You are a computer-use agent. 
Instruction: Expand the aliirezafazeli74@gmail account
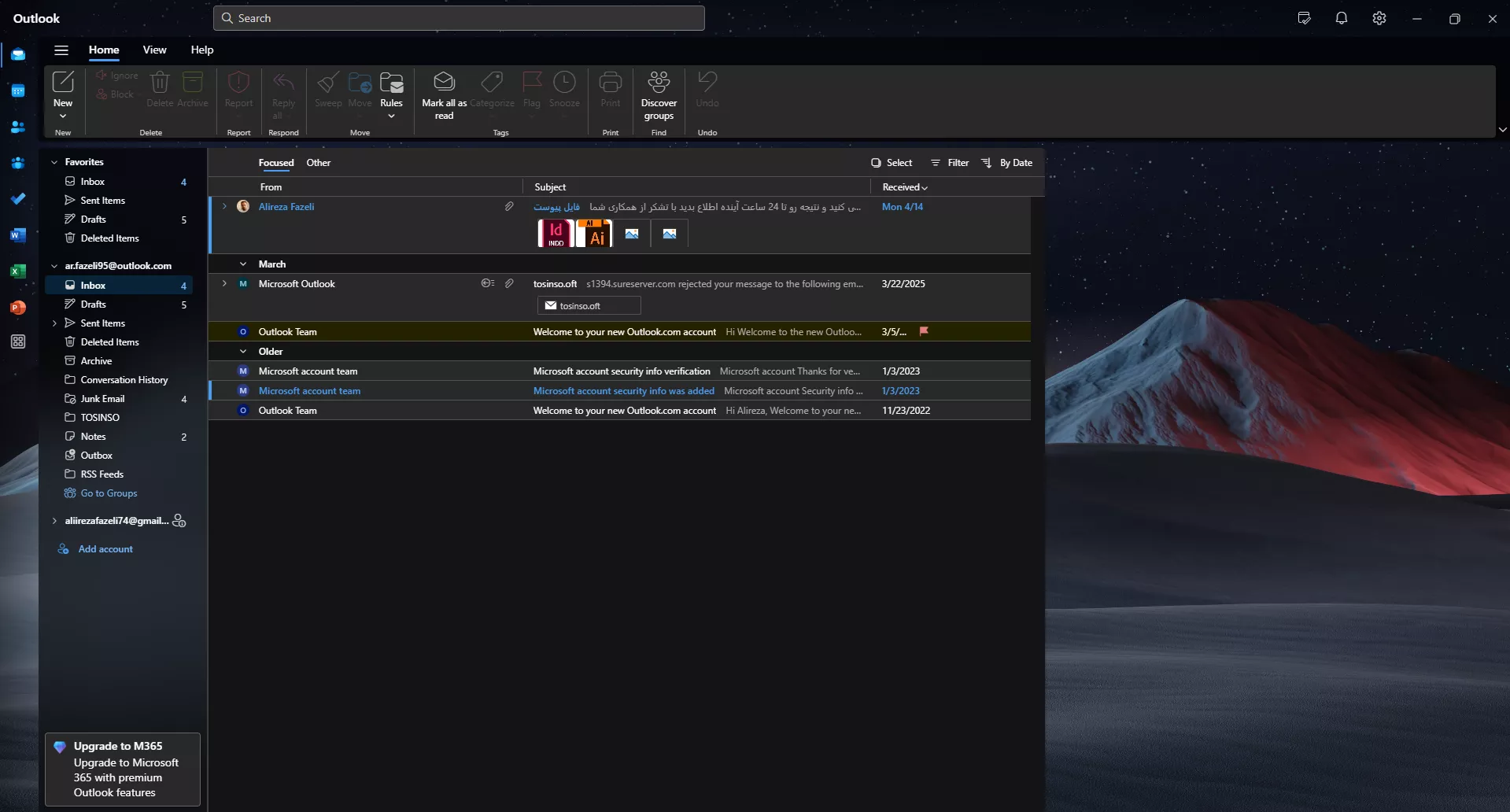pyautogui.click(x=54, y=521)
